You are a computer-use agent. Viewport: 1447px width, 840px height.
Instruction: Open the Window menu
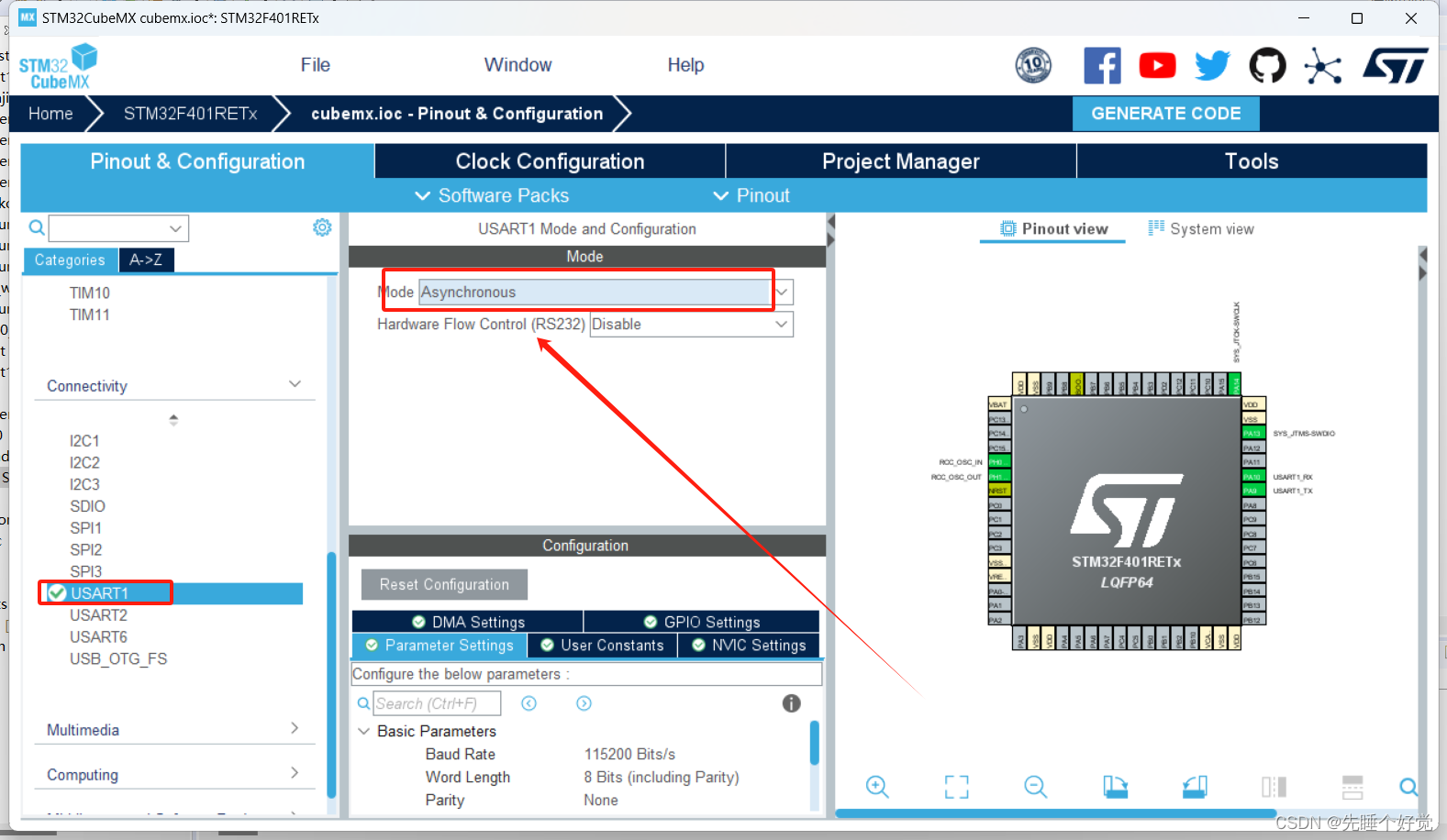[518, 65]
